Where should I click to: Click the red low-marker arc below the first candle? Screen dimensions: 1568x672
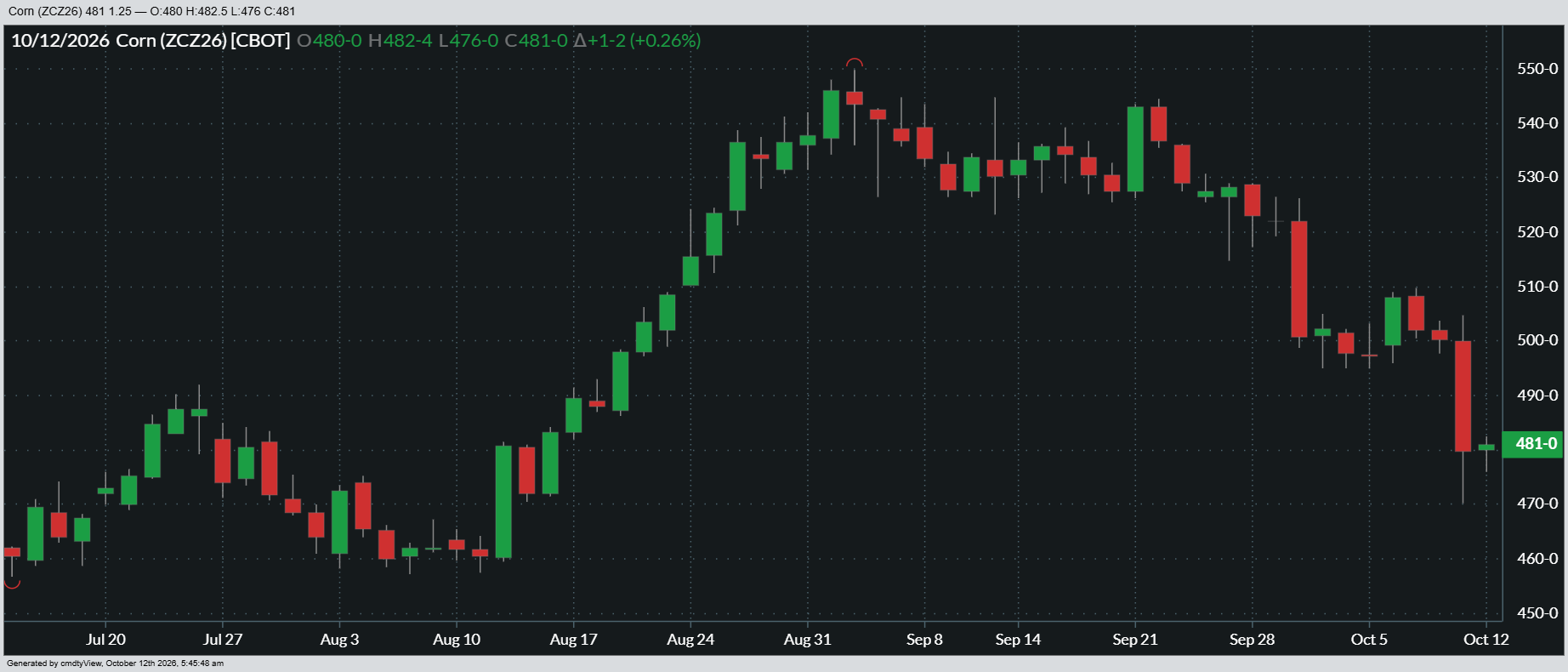(x=12, y=584)
